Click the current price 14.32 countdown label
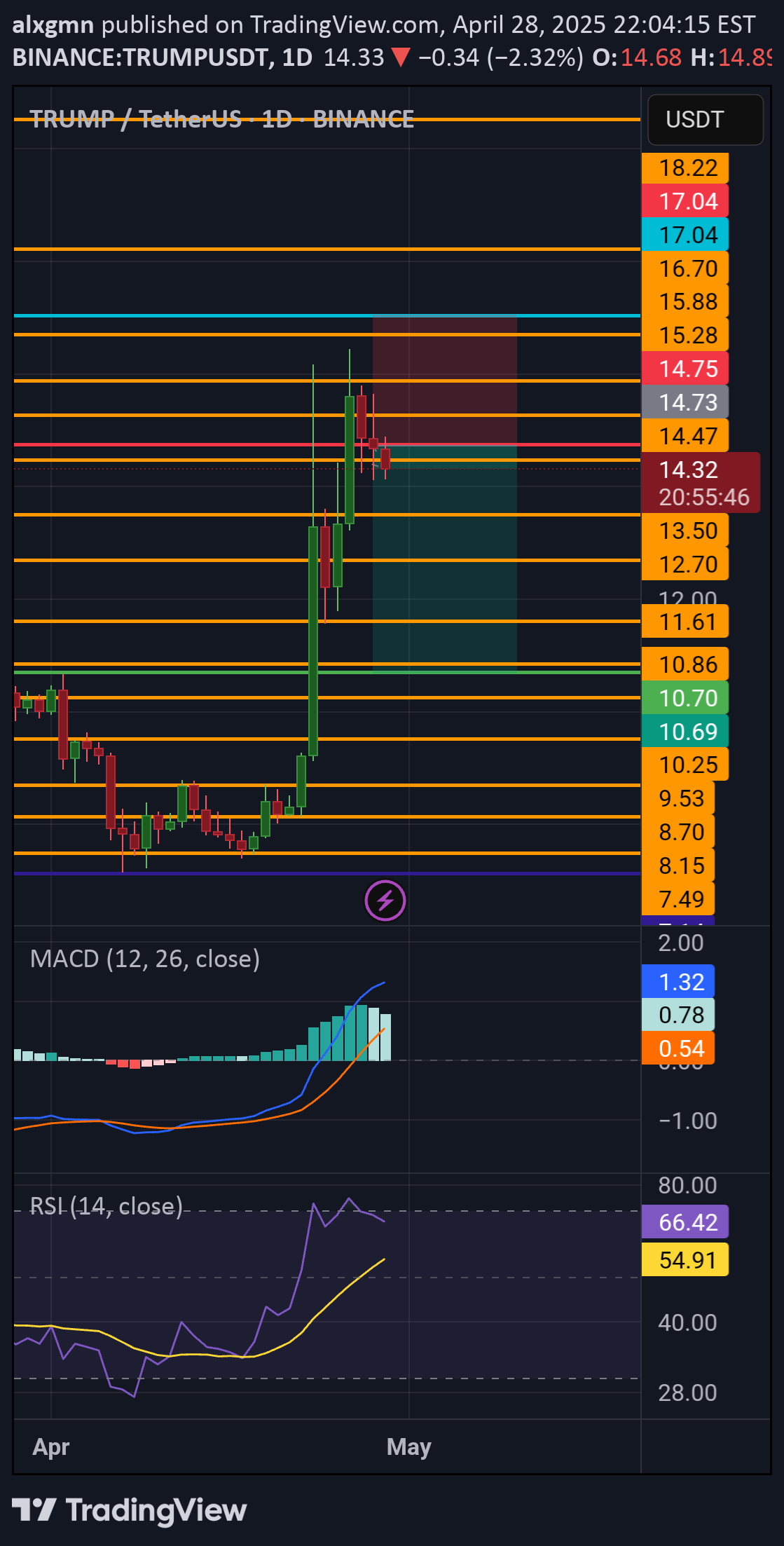Image resolution: width=784 pixels, height=1546 pixels. point(701,483)
